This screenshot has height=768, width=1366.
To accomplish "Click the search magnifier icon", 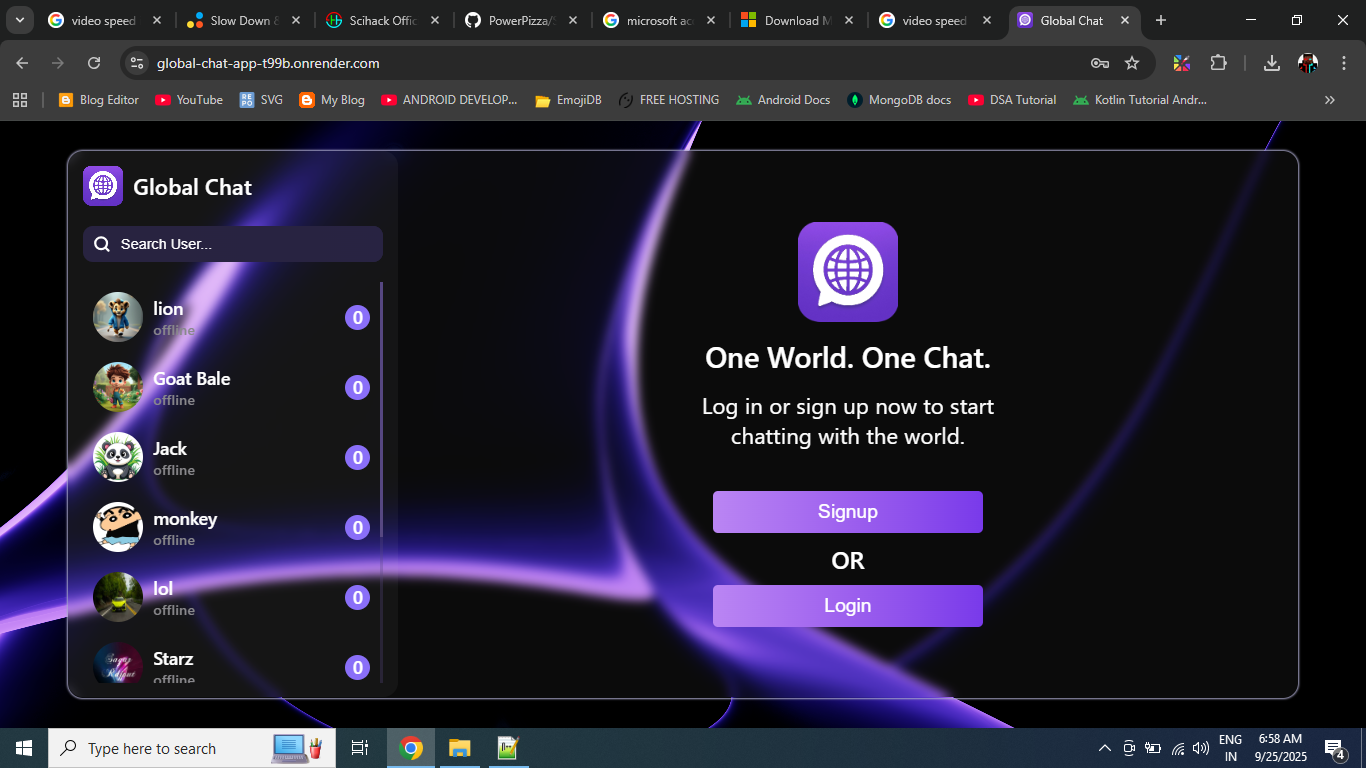I will point(101,243).
